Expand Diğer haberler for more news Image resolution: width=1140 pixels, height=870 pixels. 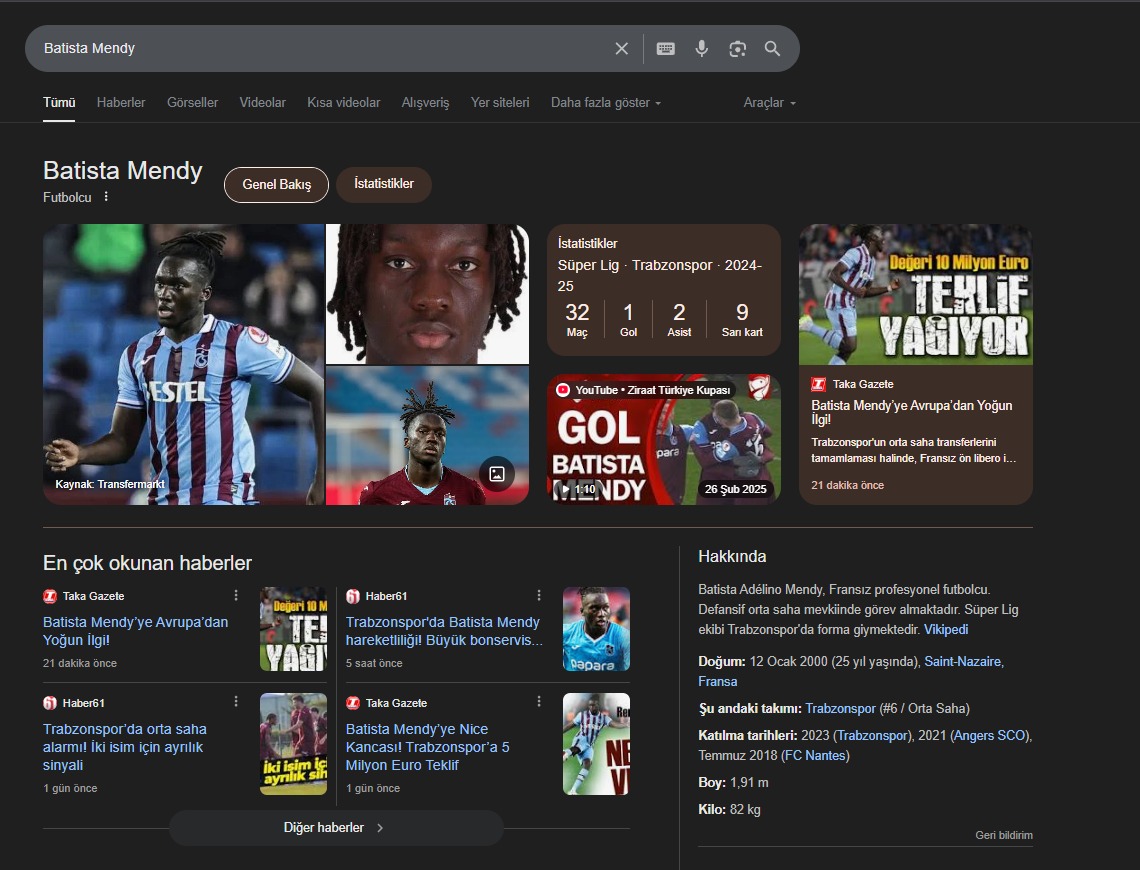336,828
